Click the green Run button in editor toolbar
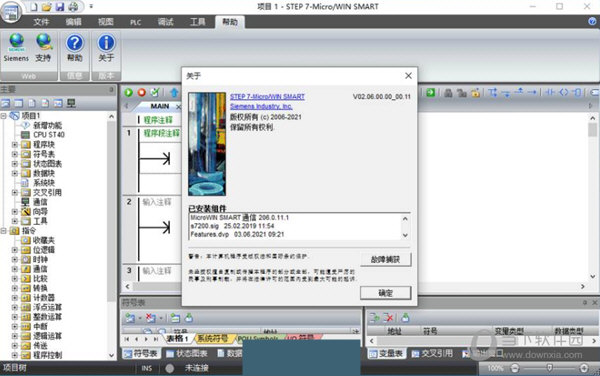This screenshot has height=376, width=600. [129, 92]
